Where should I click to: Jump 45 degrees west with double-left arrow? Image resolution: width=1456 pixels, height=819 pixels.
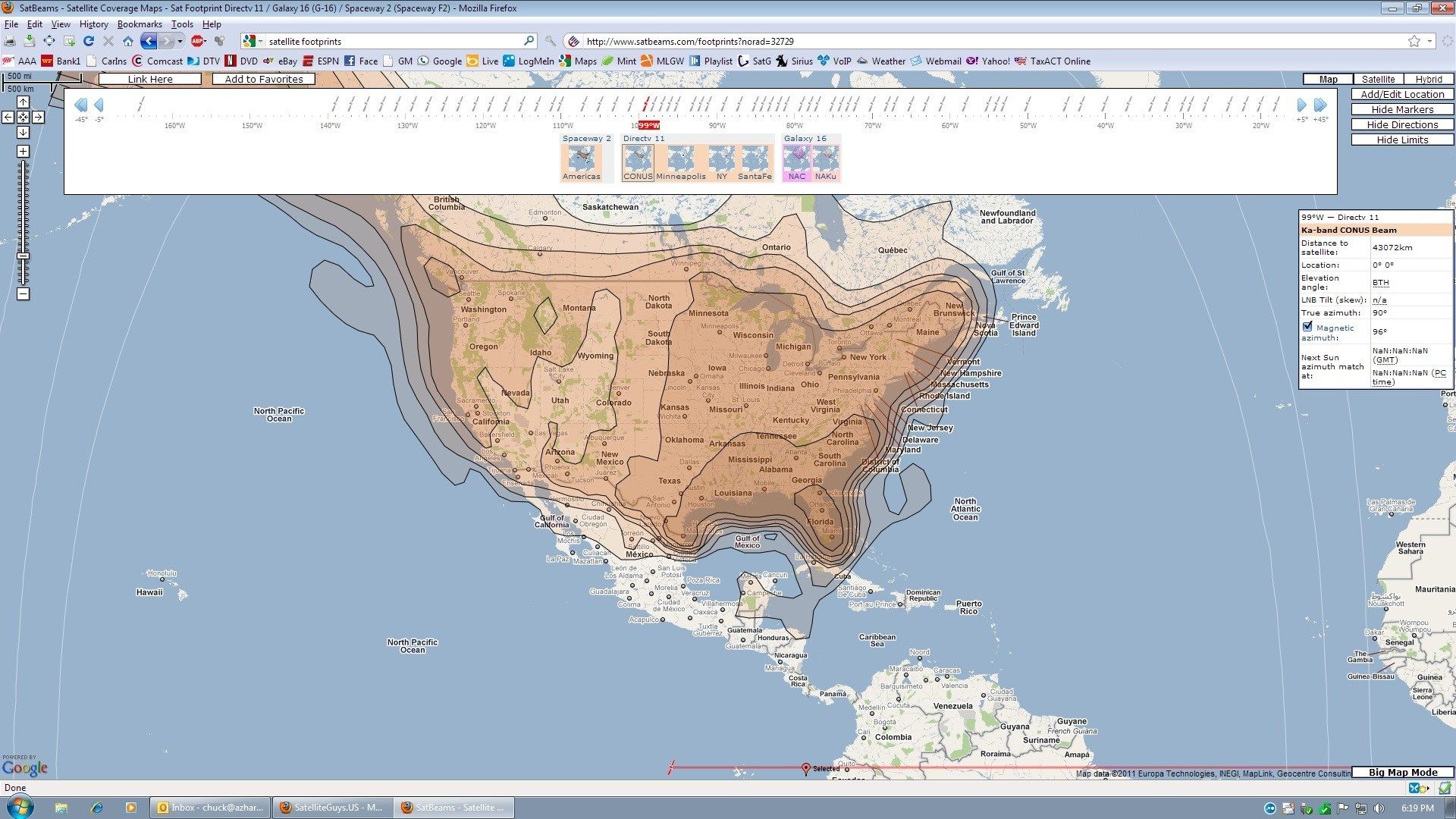pos(80,105)
